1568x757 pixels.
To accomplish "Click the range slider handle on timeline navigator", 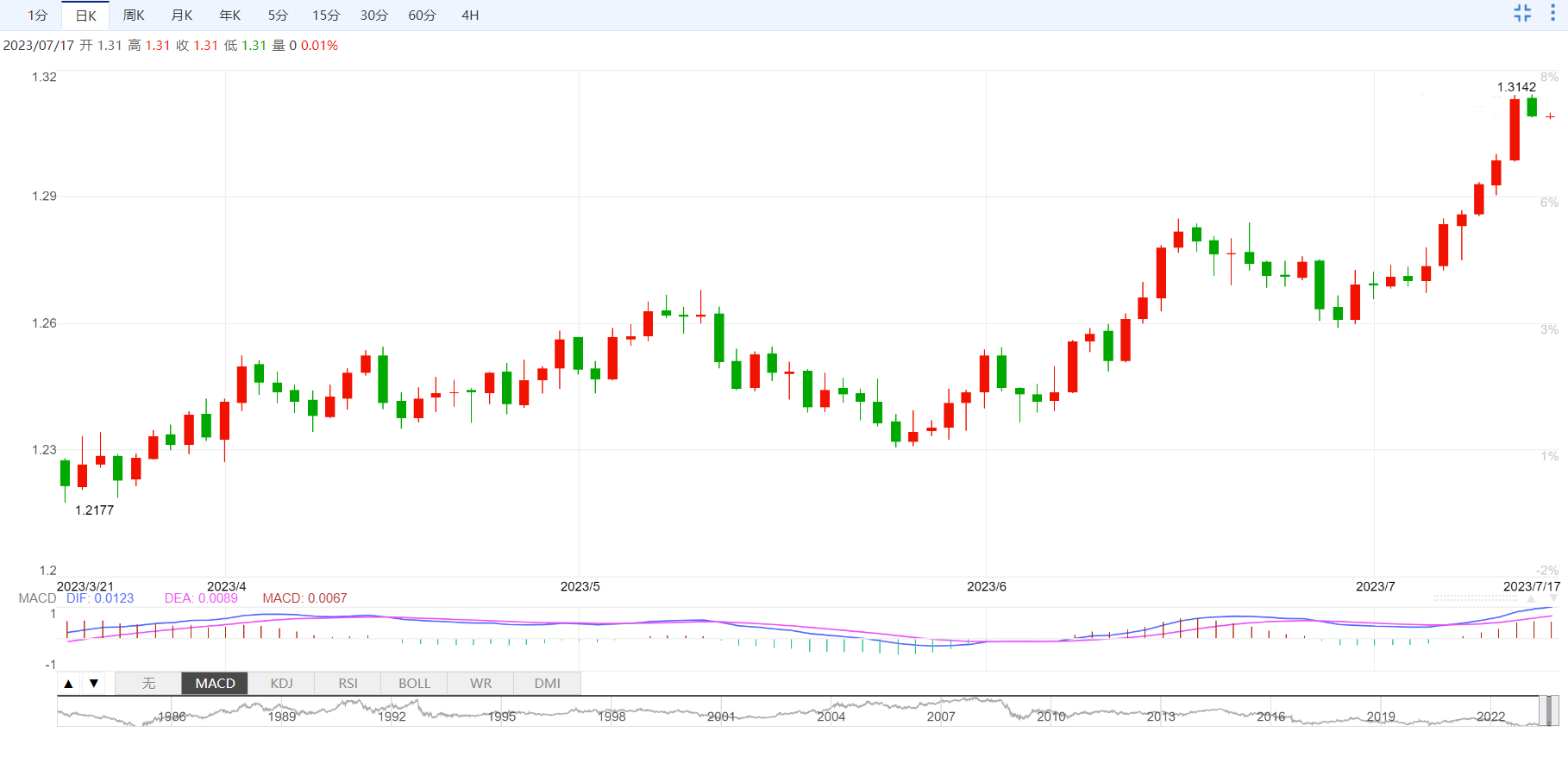I will click(1549, 711).
